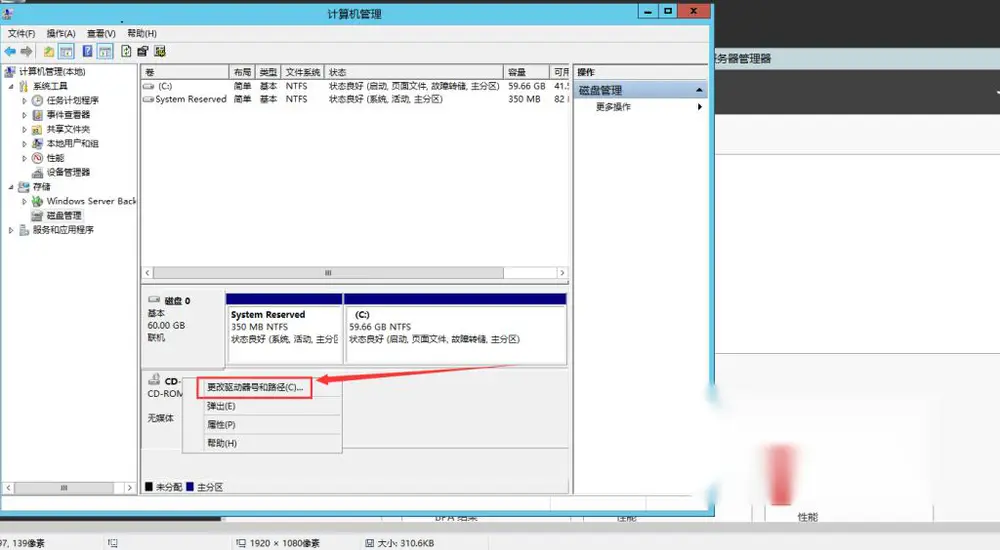
Task: Sort by the 容量 column header
Action: (x=526, y=72)
